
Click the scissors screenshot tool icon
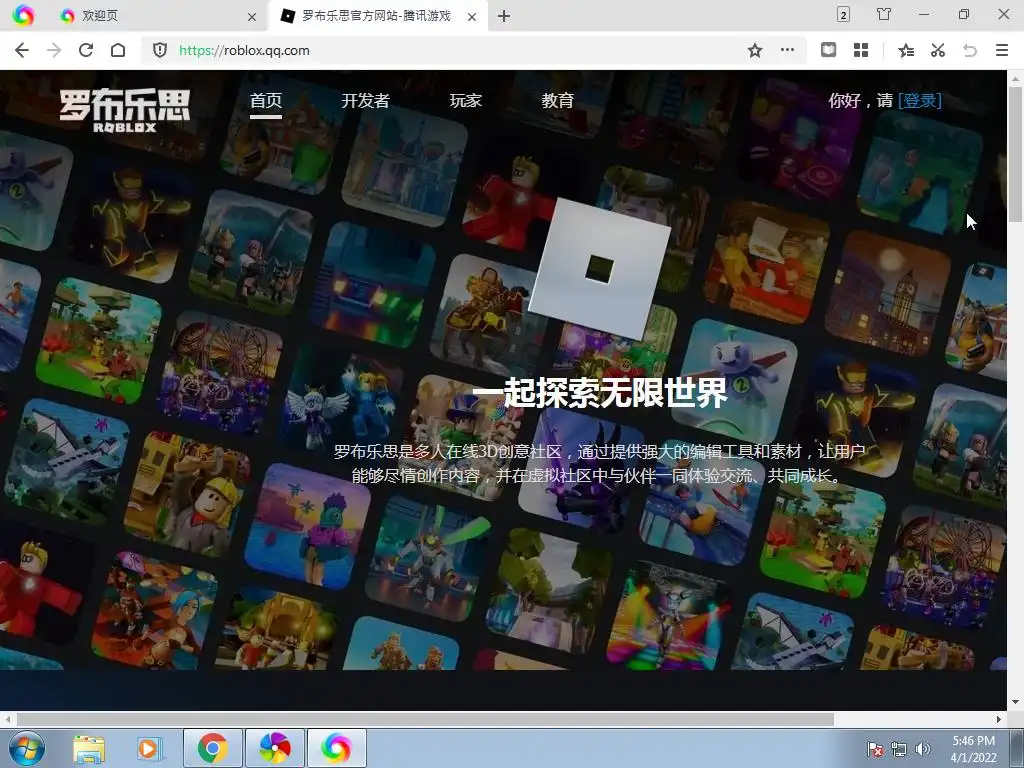coord(938,50)
